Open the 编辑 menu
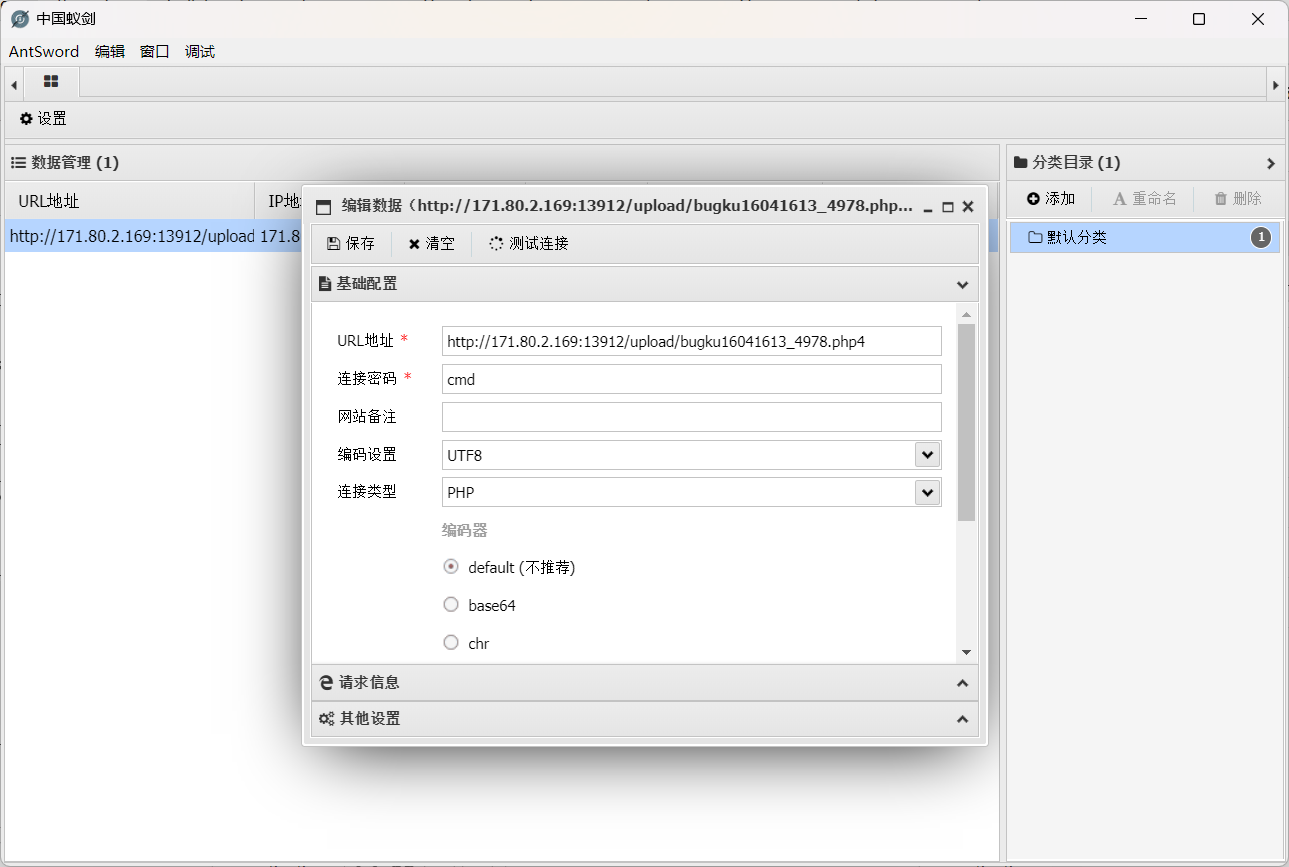Image resolution: width=1289 pixels, height=867 pixels. click(x=109, y=51)
